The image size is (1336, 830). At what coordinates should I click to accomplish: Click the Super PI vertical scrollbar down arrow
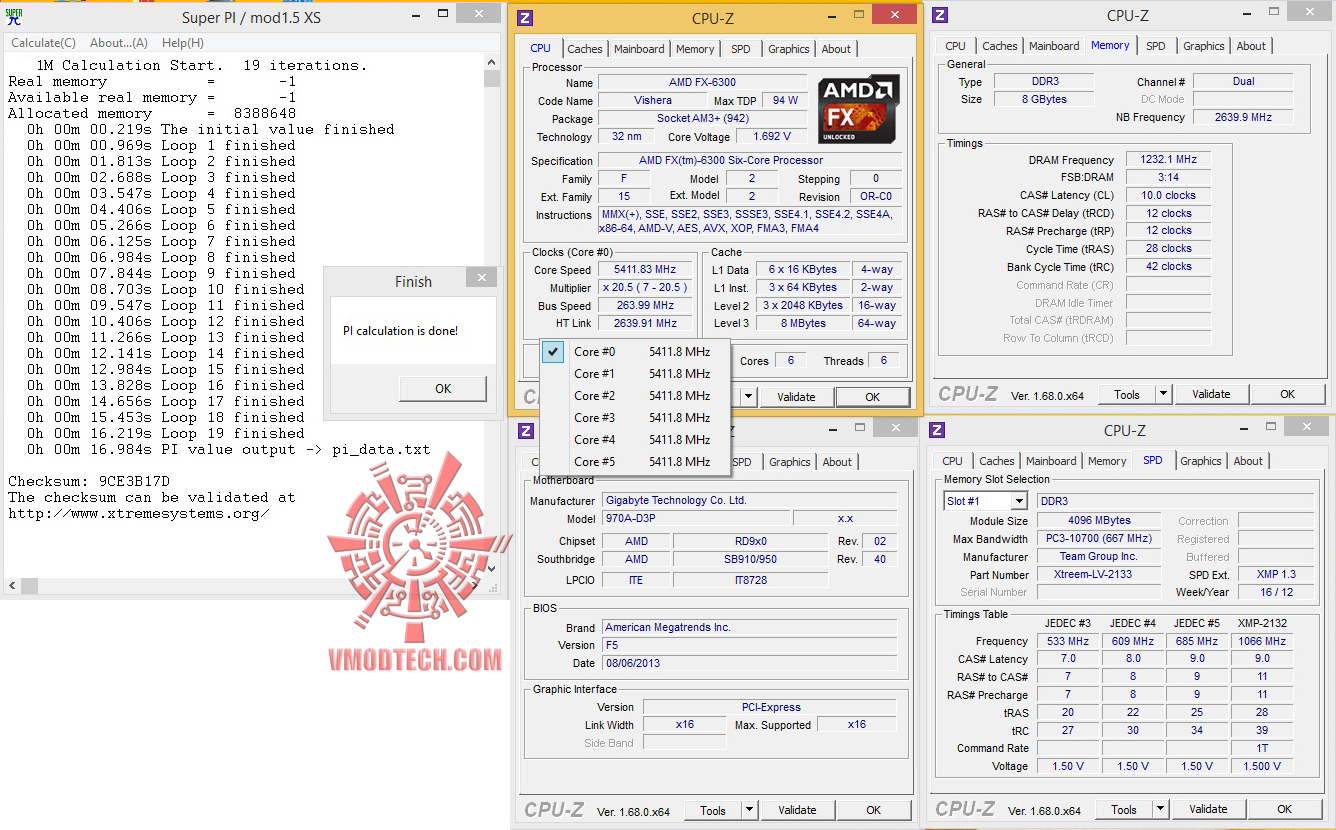coord(491,568)
